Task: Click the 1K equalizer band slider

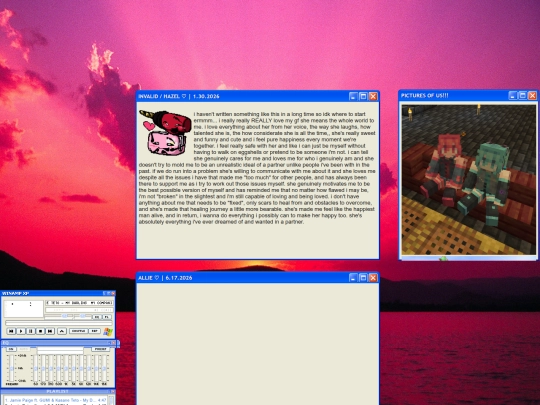Action: point(66,368)
